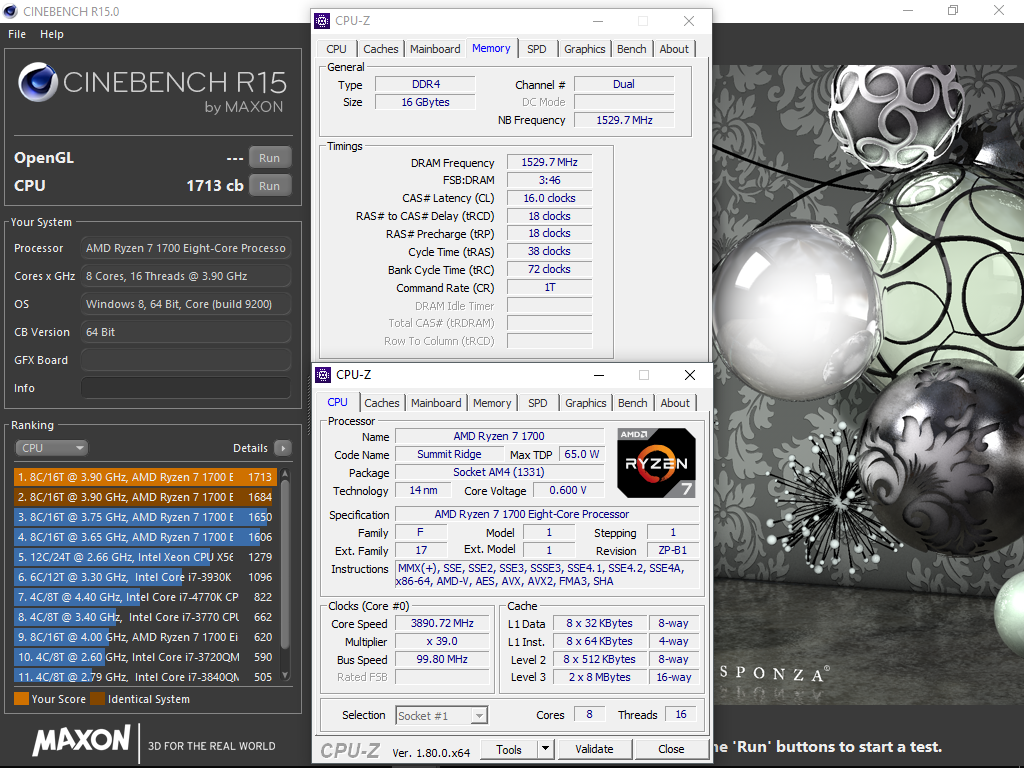This screenshot has height=768, width=1024.
Task: Click the Cinebench R15 sphere logo
Action: [38, 82]
